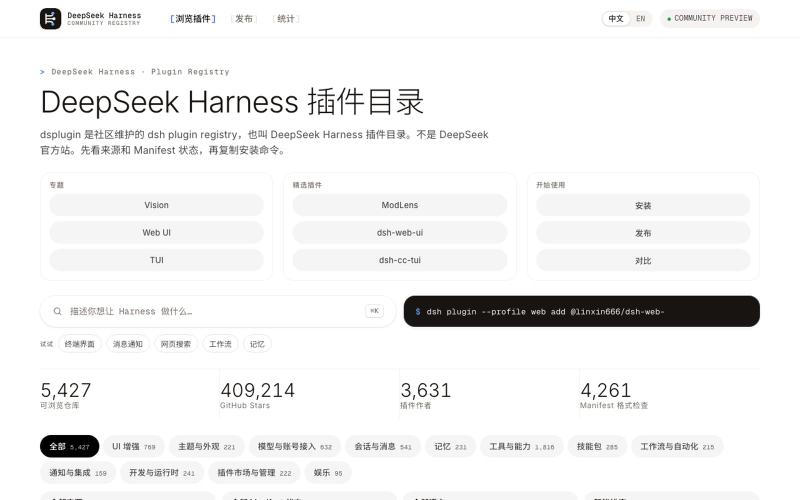Image resolution: width=800 pixels, height=500 pixels.
Task: Click the 开始使用 card label
Action: coord(551,185)
